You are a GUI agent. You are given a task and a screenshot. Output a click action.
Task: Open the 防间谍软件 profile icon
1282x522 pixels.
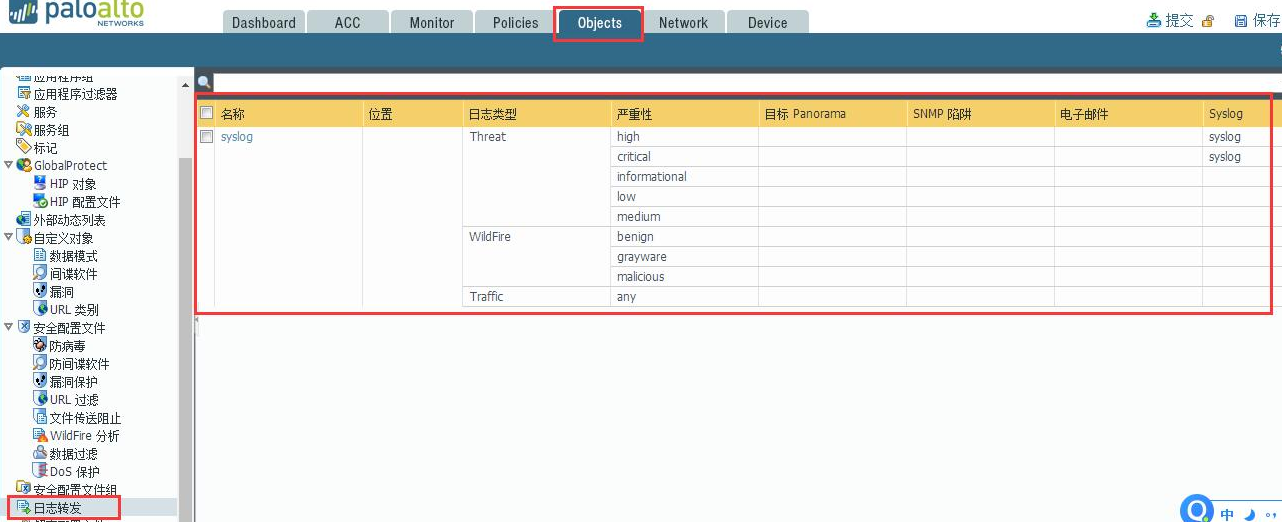coord(40,363)
